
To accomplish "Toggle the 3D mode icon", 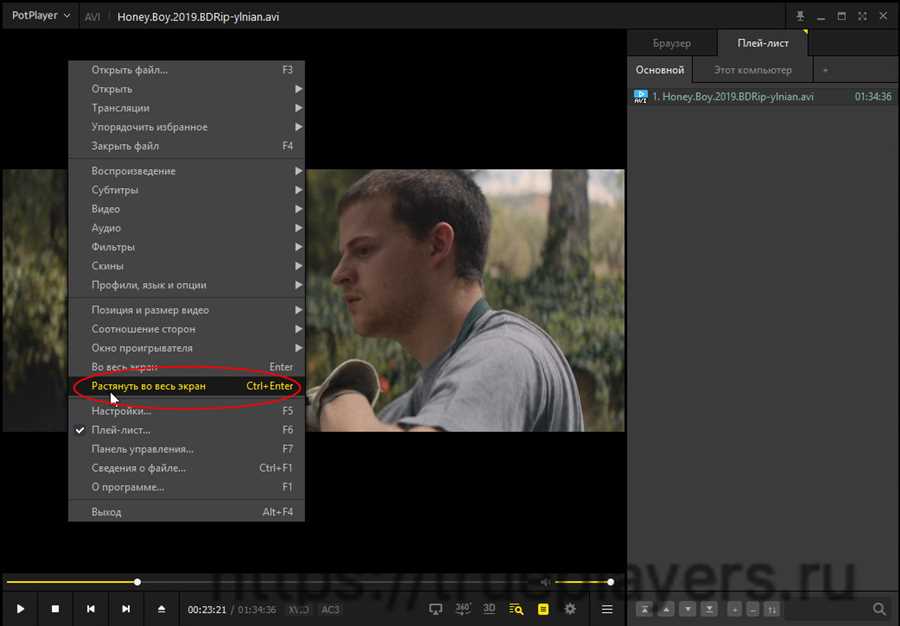I will (x=489, y=608).
